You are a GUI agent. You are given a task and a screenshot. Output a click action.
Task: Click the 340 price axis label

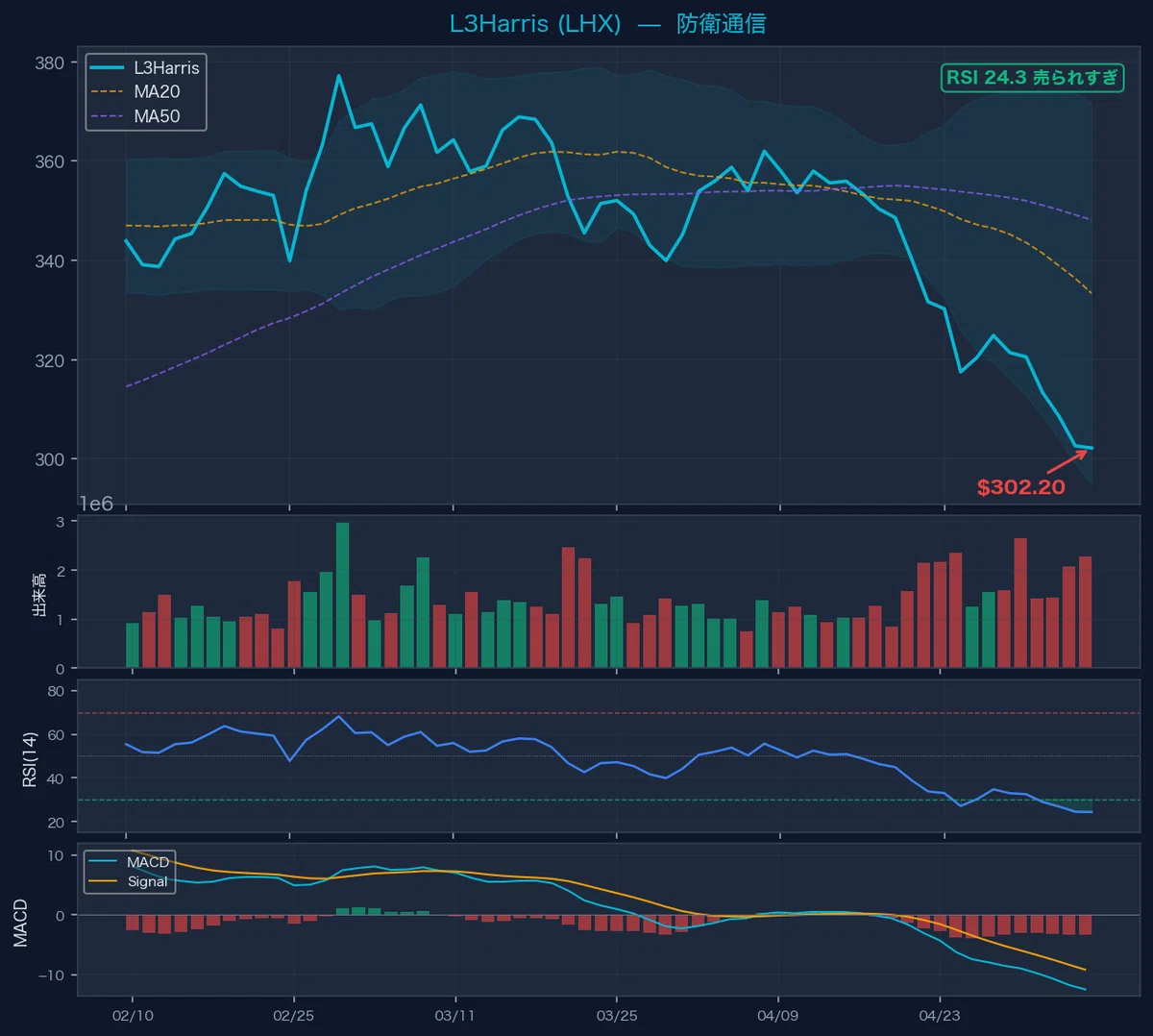[49, 261]
